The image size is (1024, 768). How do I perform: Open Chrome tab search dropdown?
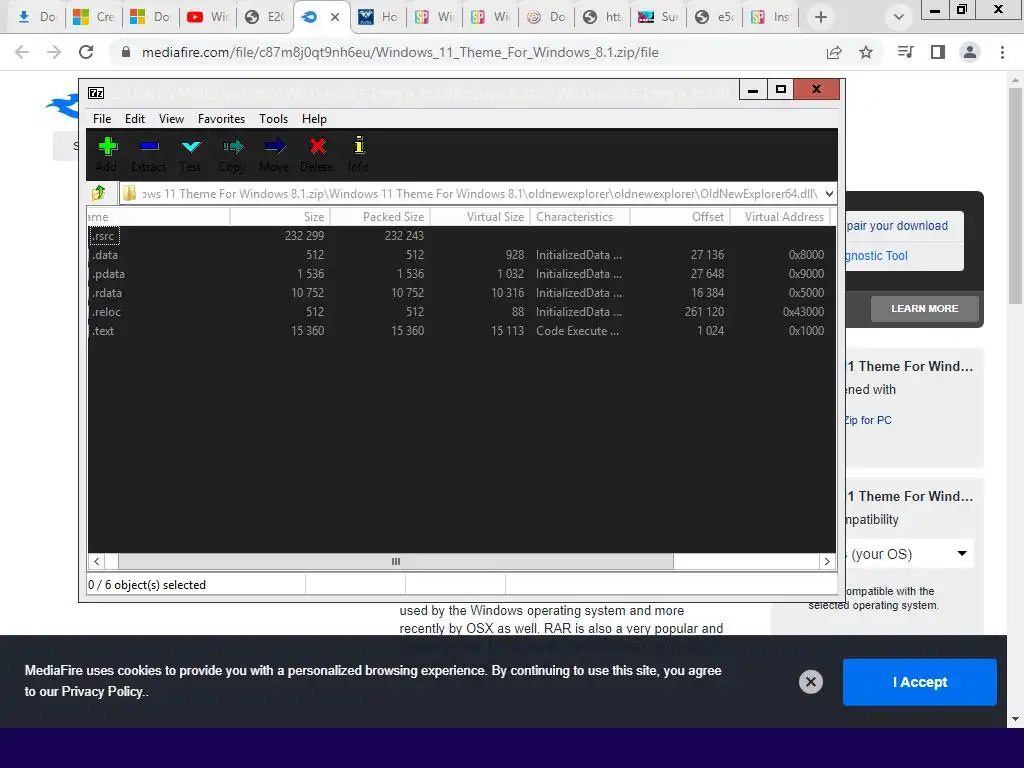point(899,17)
